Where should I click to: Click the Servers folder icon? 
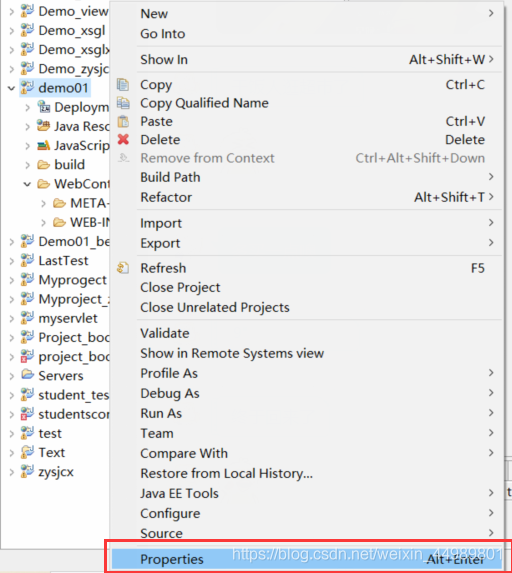pos(27,375)
